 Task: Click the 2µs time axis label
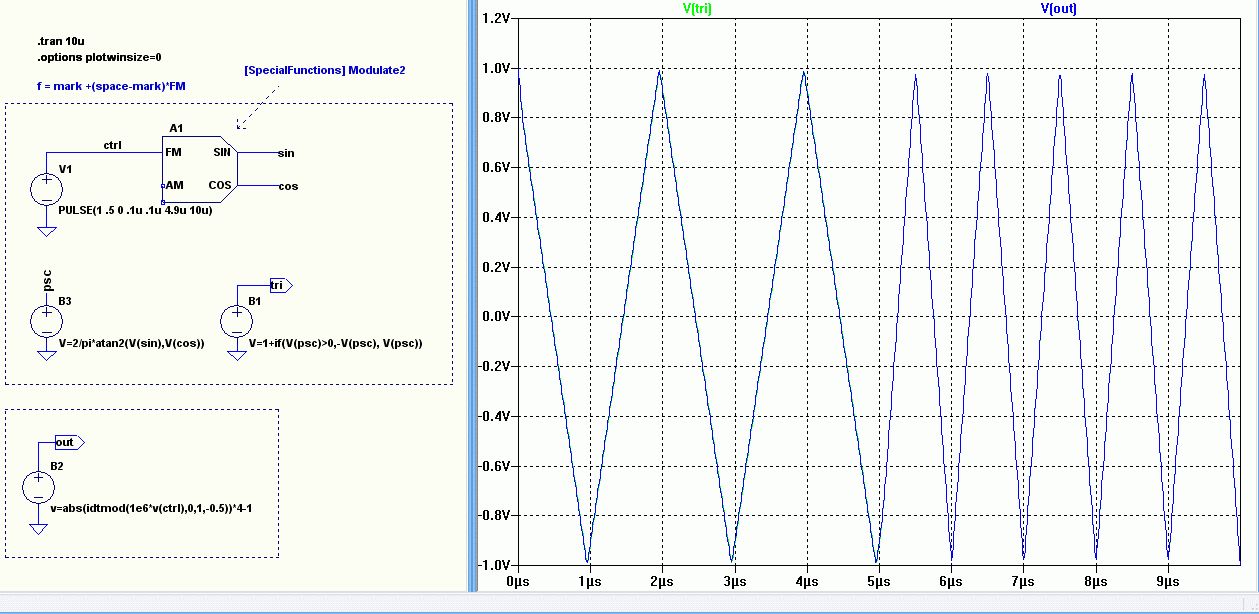662,580
